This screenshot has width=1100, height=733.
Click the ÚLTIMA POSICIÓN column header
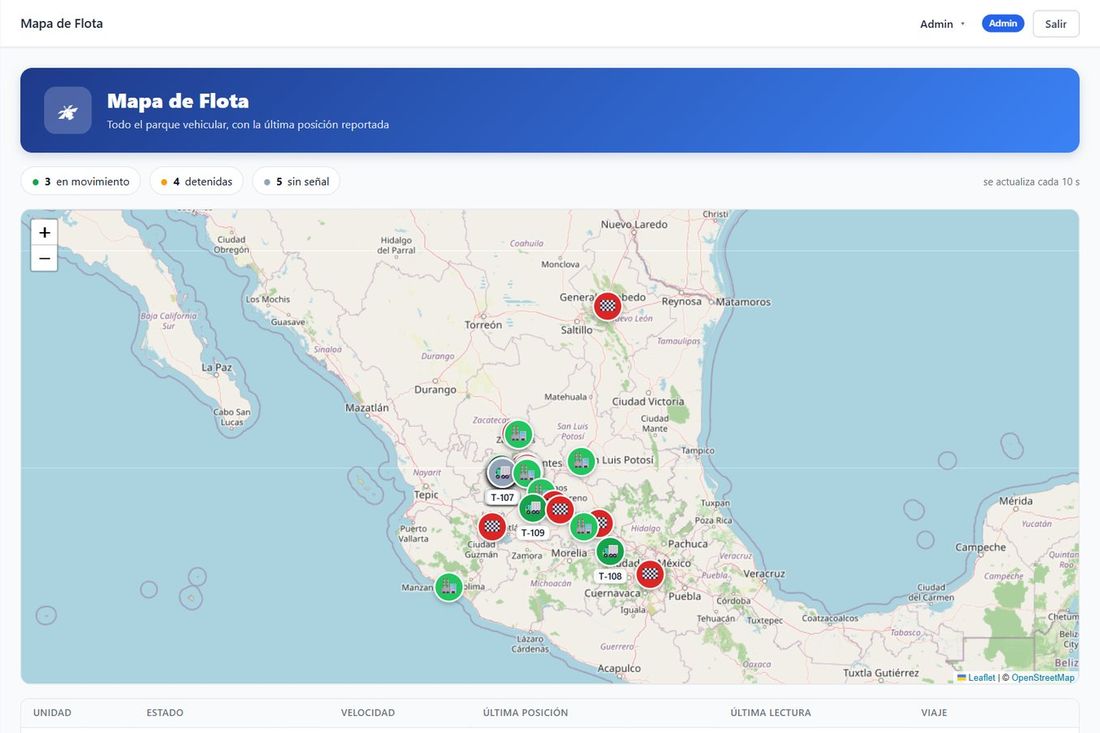click(x=525, y=713)
